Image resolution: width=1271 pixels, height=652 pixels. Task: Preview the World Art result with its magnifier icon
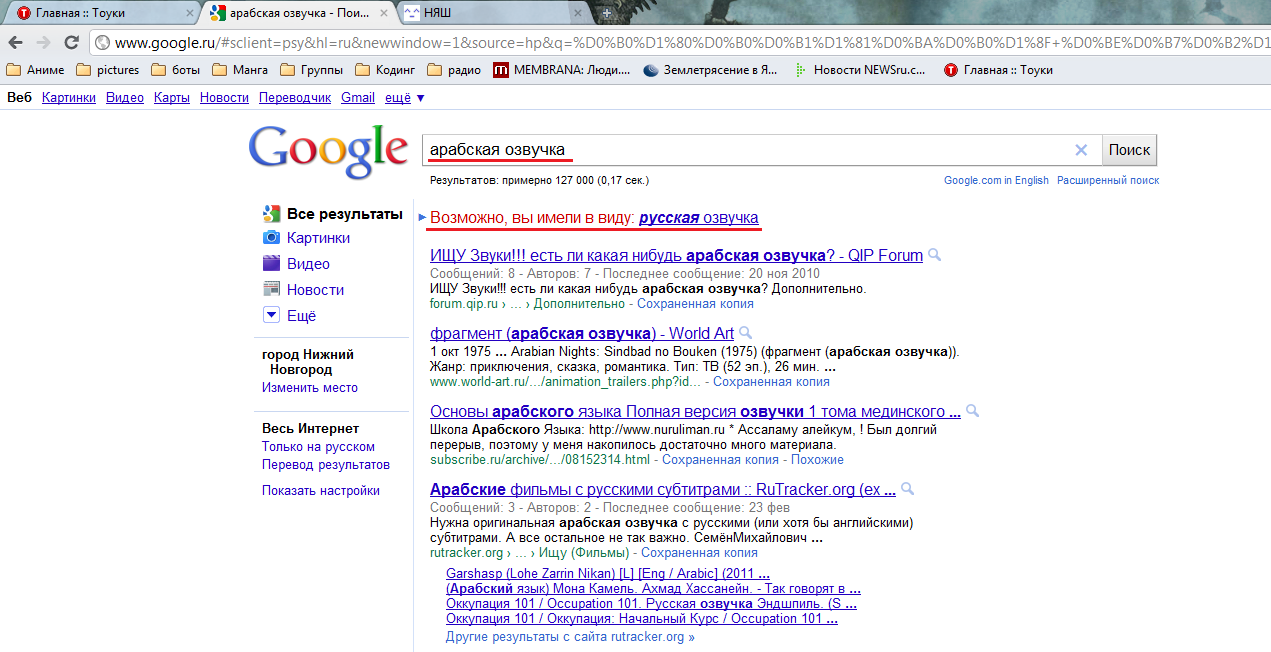click(x=746, y=333)
